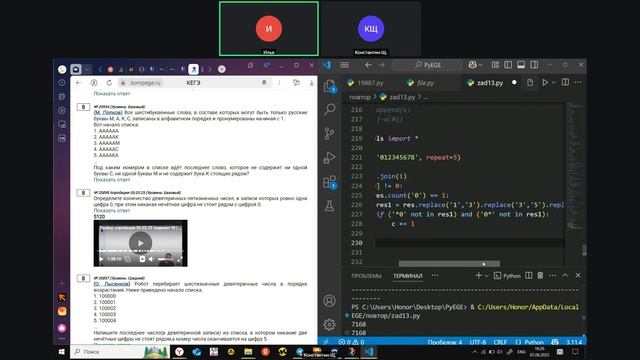
Task: Open the Extensions view in VS Code
Action: click(329, 182)
